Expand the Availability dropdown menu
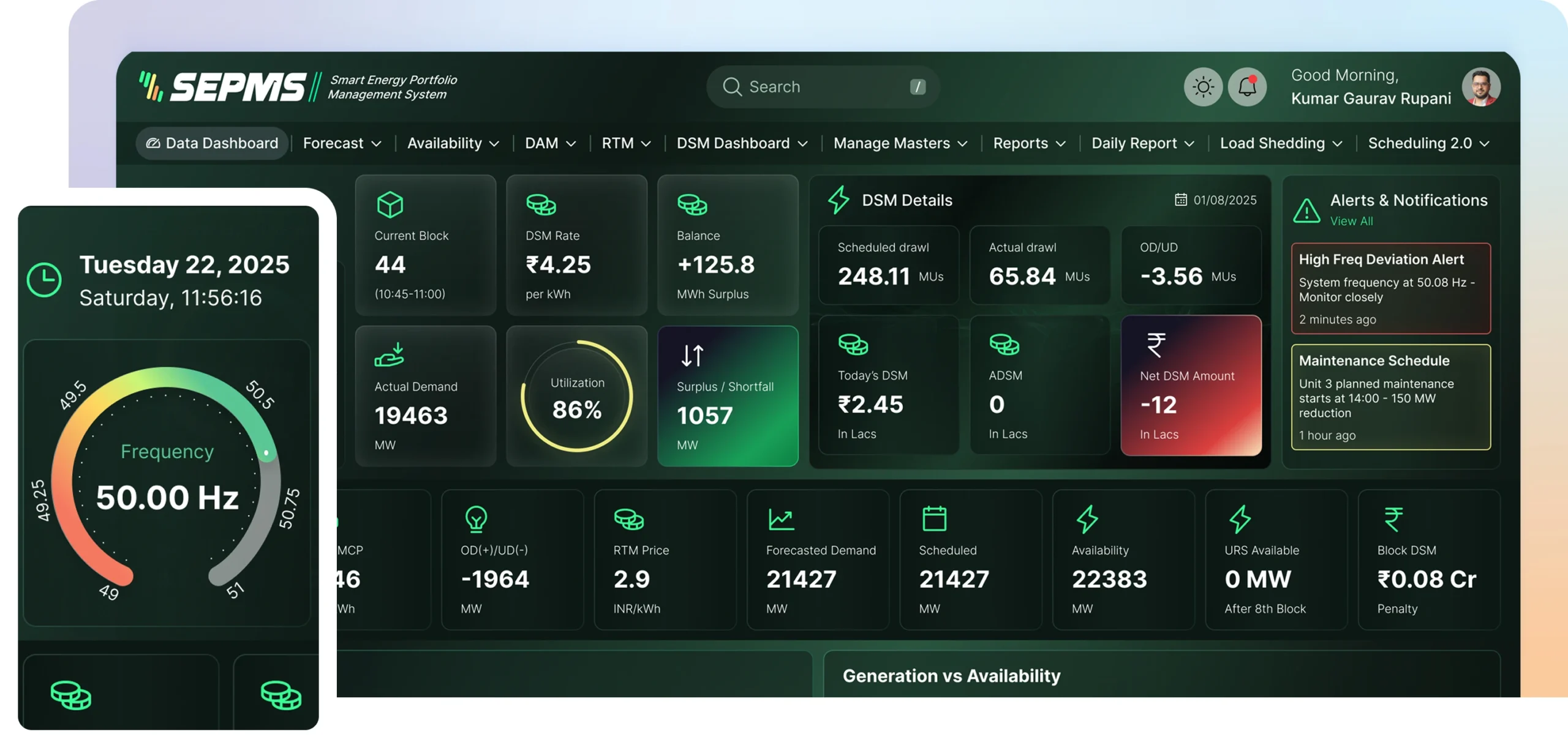The image size is (1568, 748). (453, 143)
